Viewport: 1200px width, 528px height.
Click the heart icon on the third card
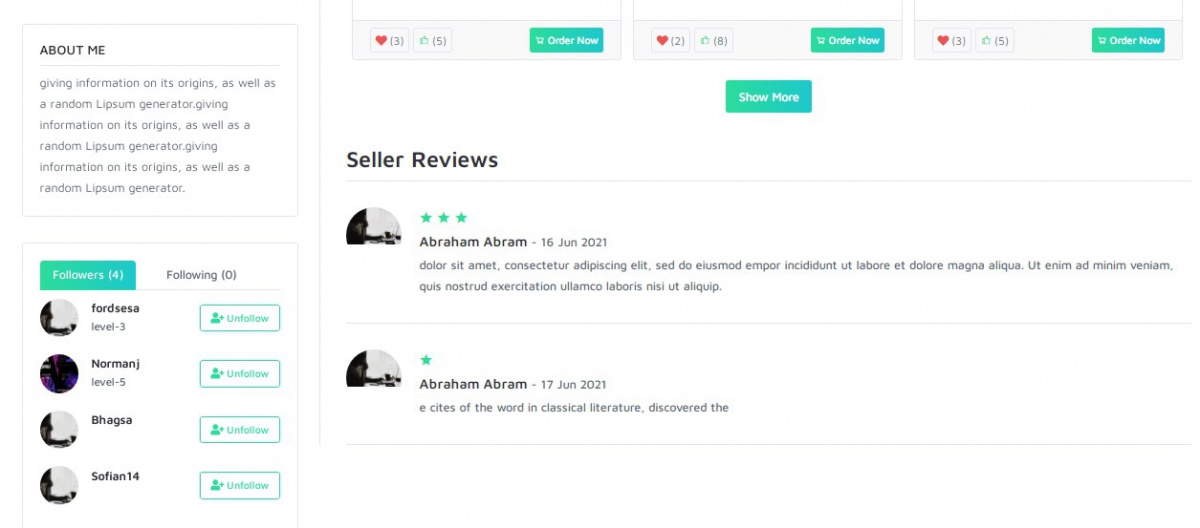pos(951,41)
